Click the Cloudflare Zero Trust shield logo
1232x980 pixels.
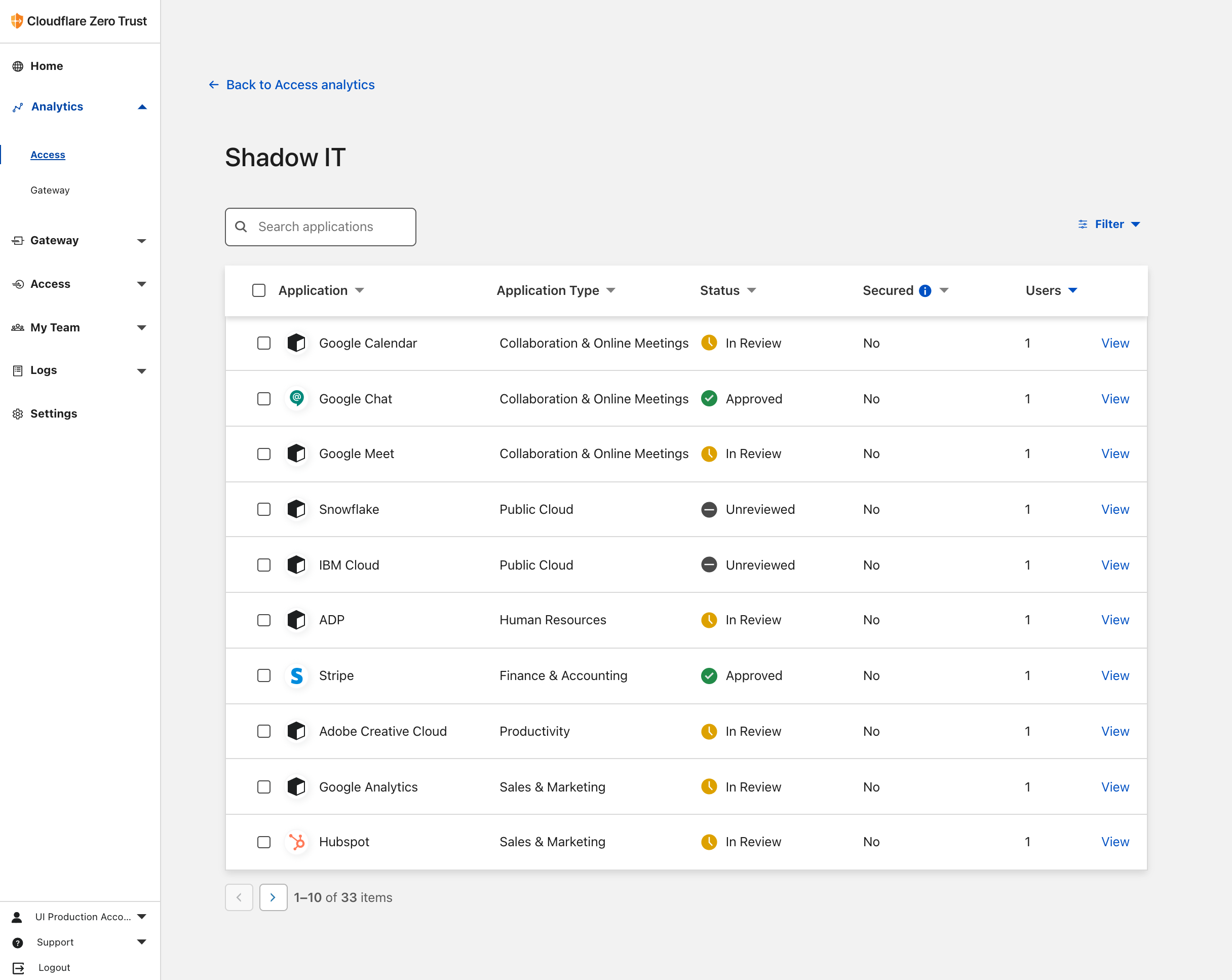(17, 21)
